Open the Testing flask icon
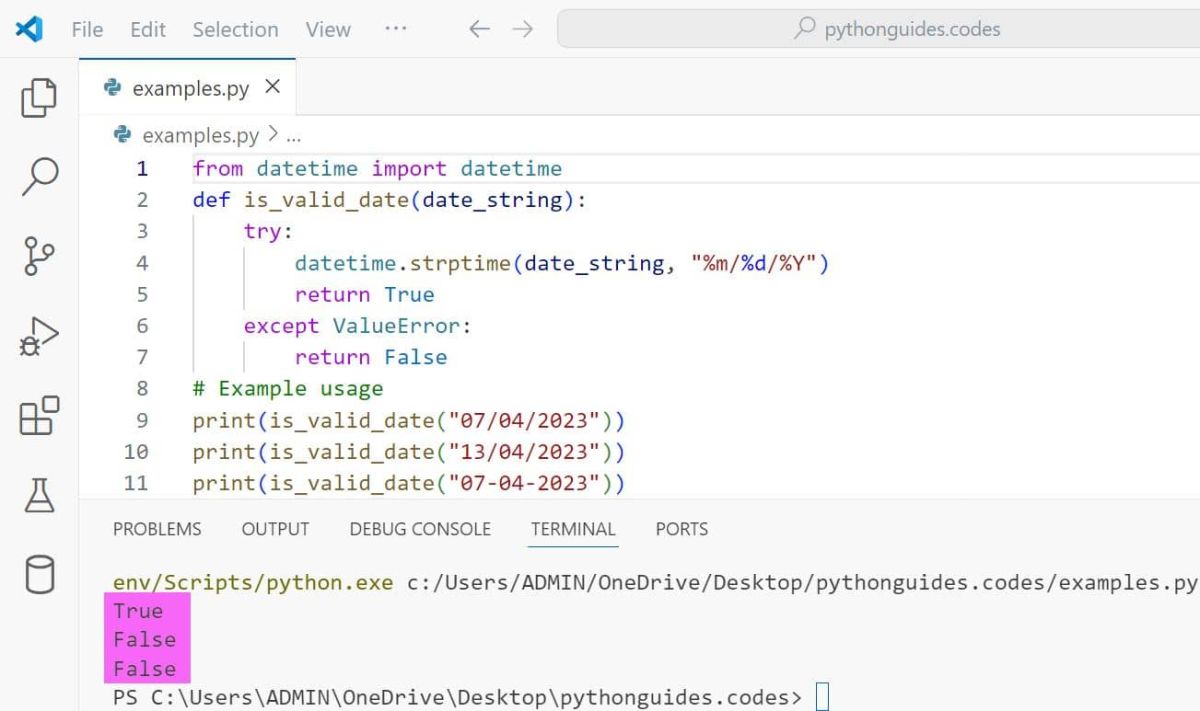 coord(39,494)
